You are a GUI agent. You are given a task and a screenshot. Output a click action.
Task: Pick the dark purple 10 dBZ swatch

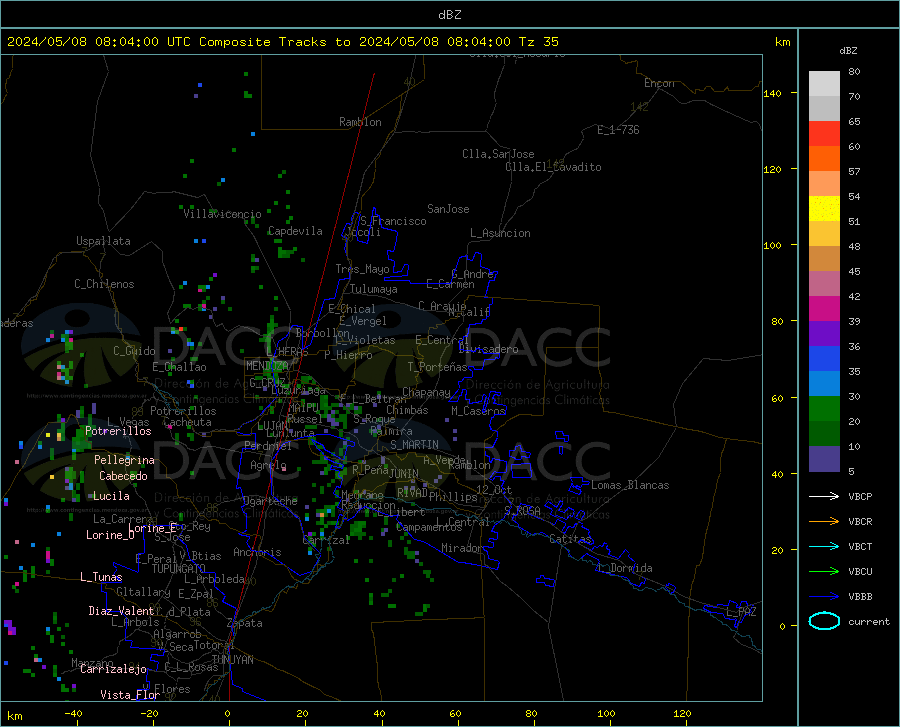824,458
